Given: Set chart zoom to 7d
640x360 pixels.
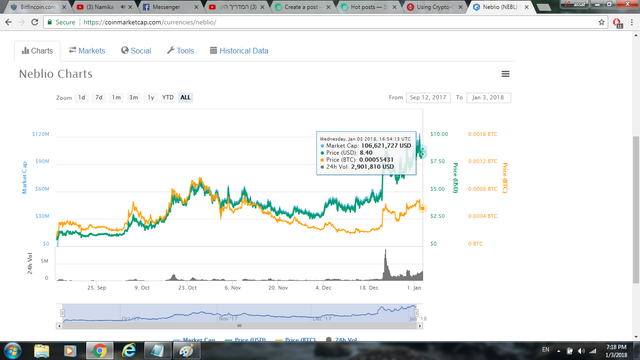Looking at the screenshot, I should click(x=99, y=98).
